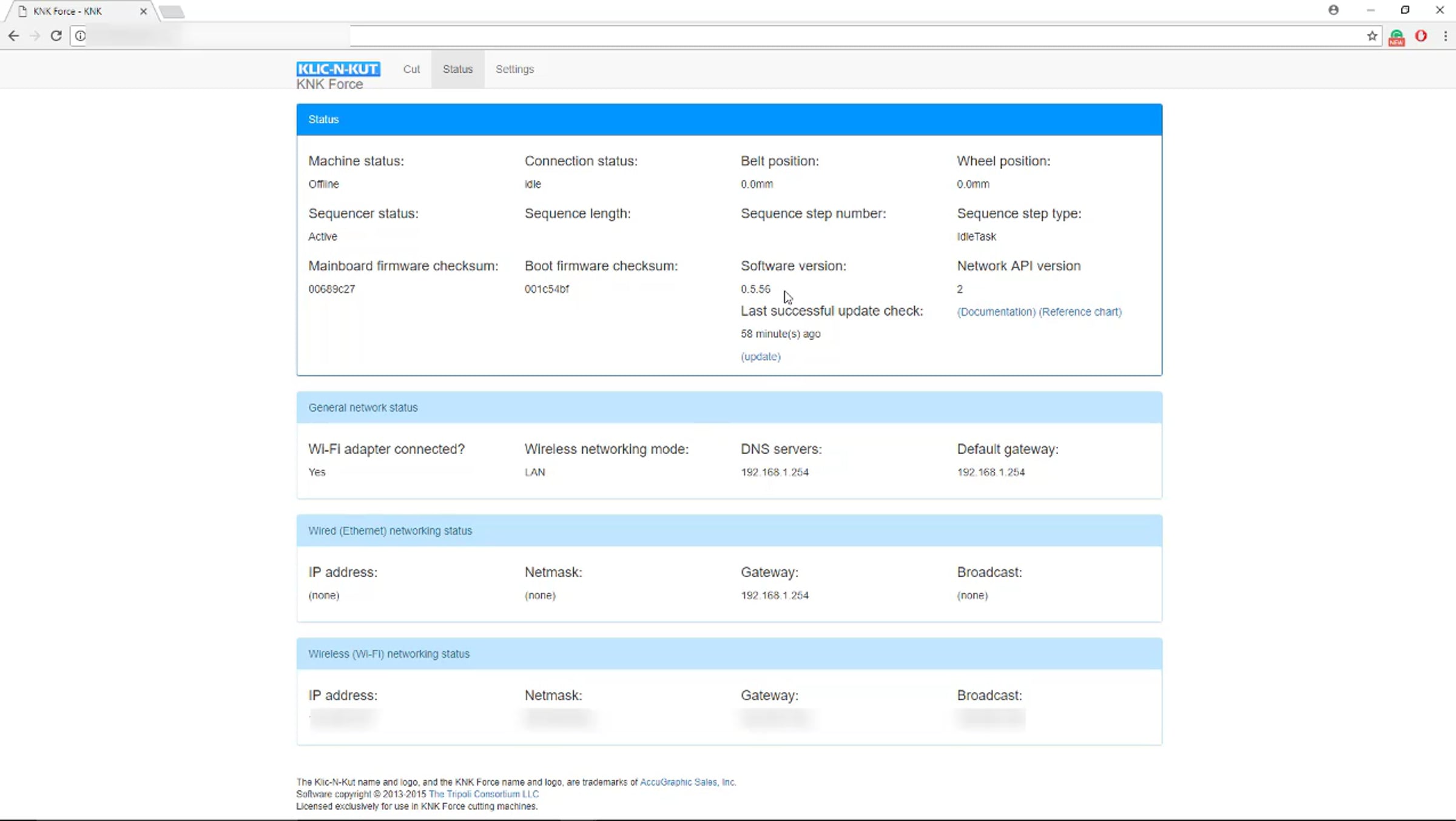Open a new browser tab
This screenshot has height=821, width=1456.
pos(172,12)
